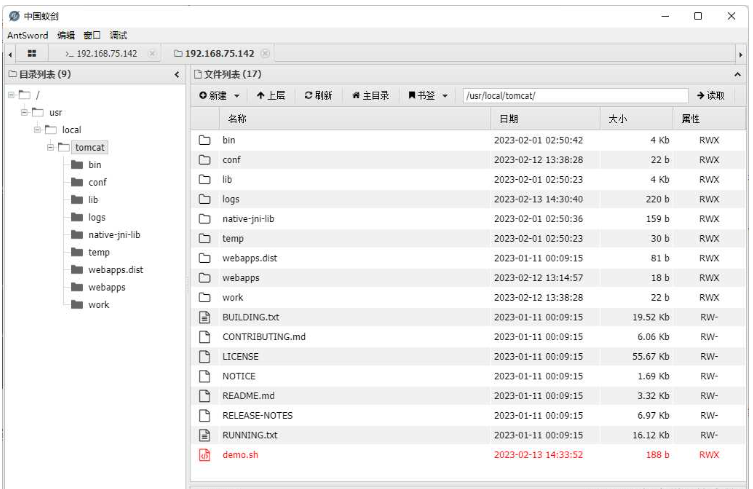The height and width of the screenshot is (489, 753).
Task: Collapse the 文件列表 panel
Action: (x=737, y=74)
